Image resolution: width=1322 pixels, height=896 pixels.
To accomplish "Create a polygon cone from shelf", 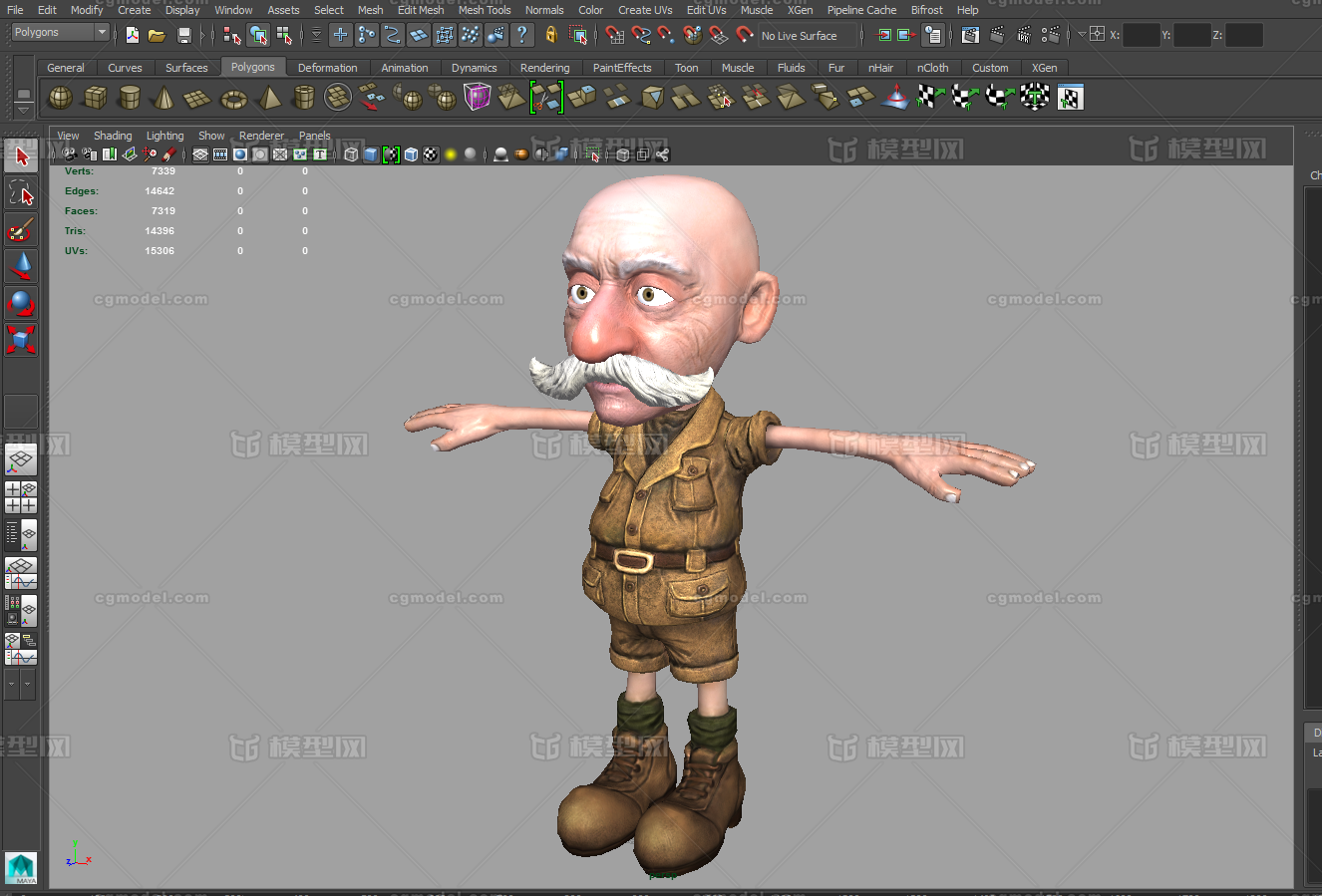I will 164,97.
